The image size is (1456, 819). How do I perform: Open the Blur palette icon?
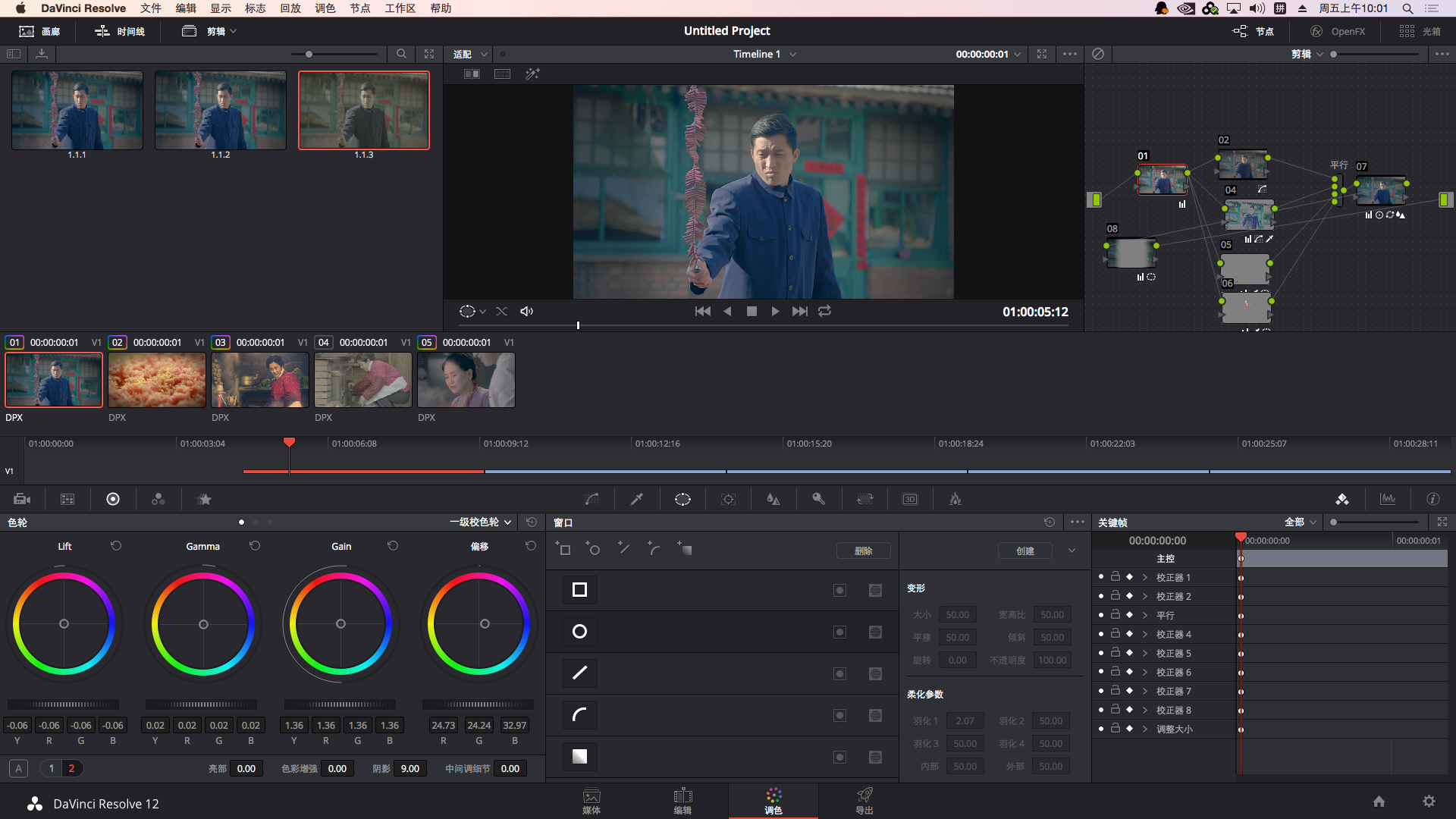(x=773, y=499)
